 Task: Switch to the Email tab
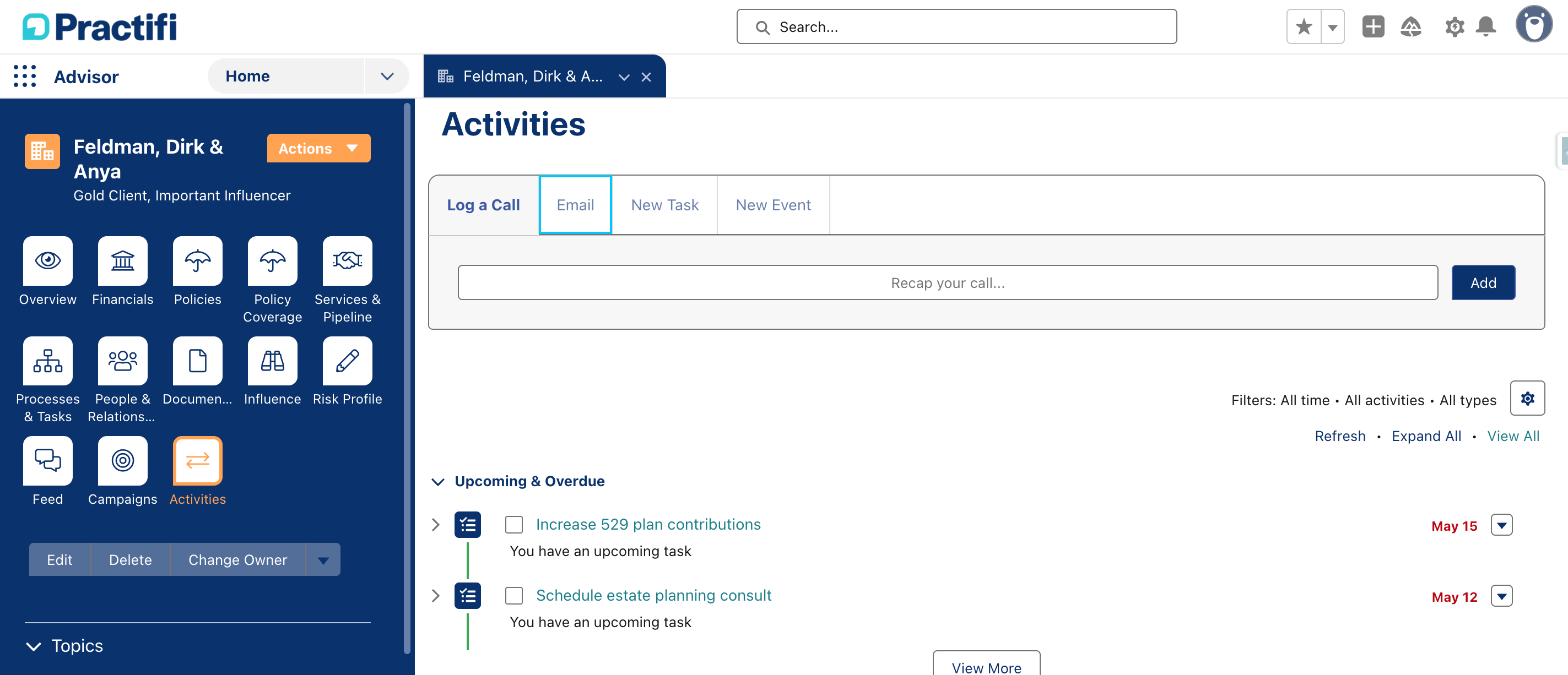coord(575,205)
